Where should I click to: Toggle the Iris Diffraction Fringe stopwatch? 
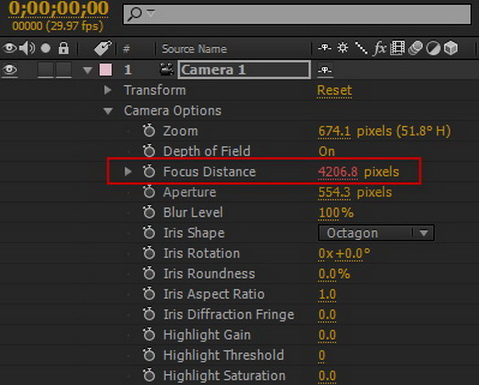149,314
